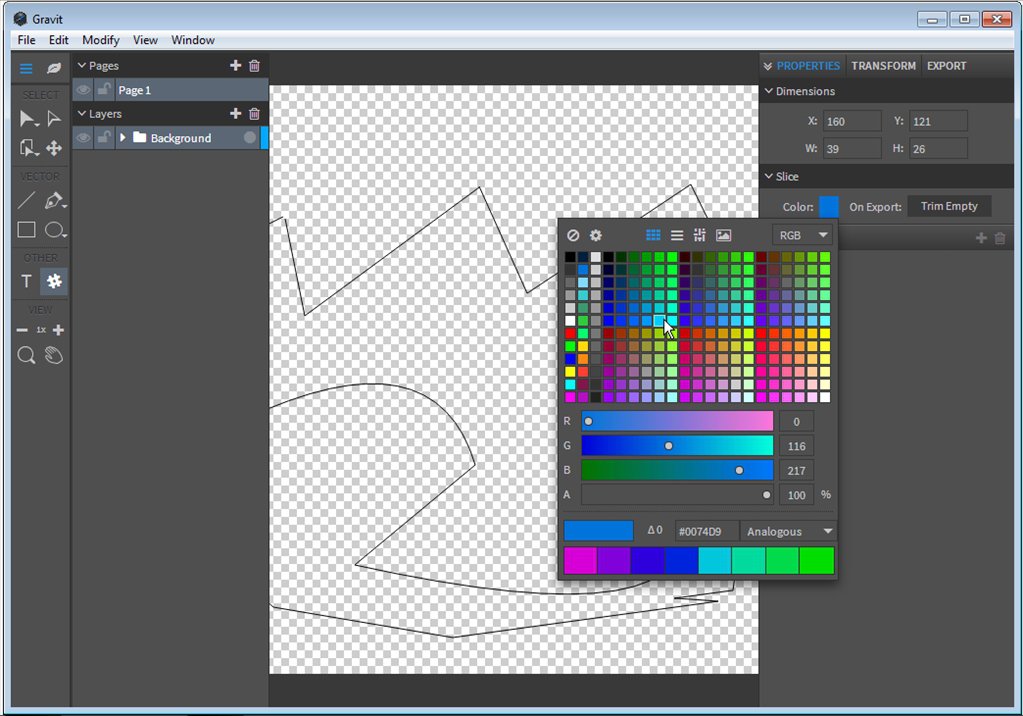Image resolution: width=1023 pixels, height=716 pixels.
Task: Click the hex color input field
Action: tap(706, 531)
